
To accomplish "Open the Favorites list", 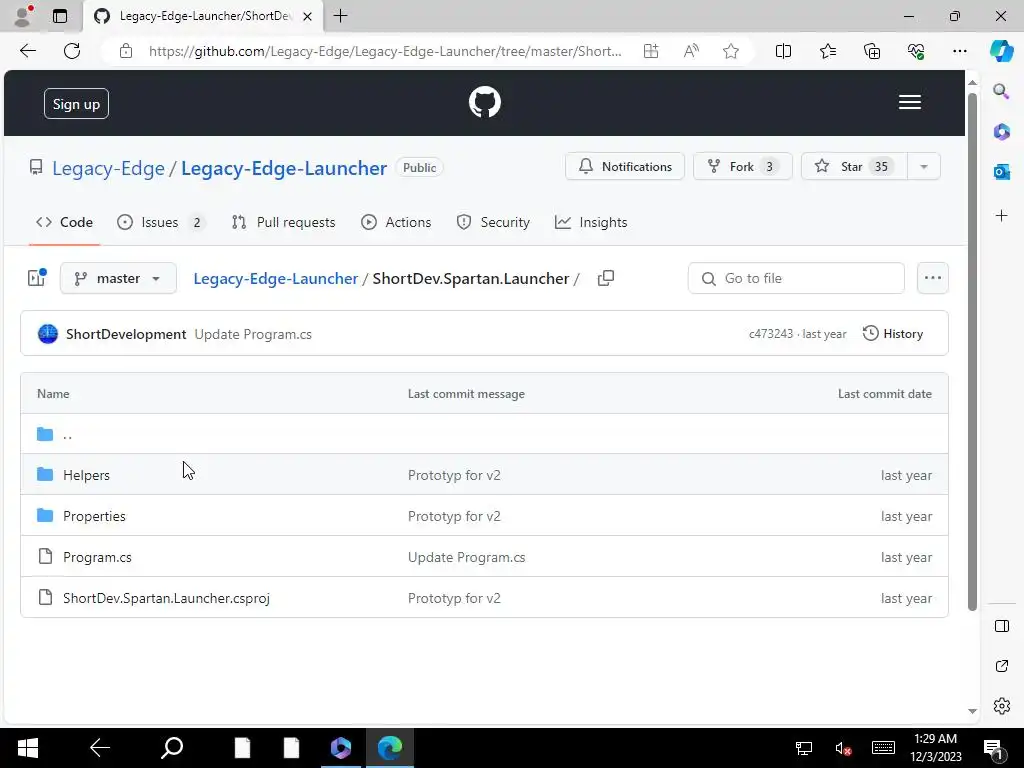I will click(827, 51).
